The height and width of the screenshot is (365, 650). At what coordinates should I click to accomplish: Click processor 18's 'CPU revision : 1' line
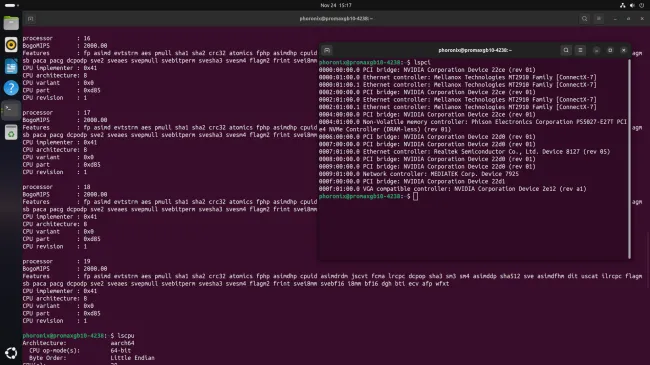click(x=55, y=246)
